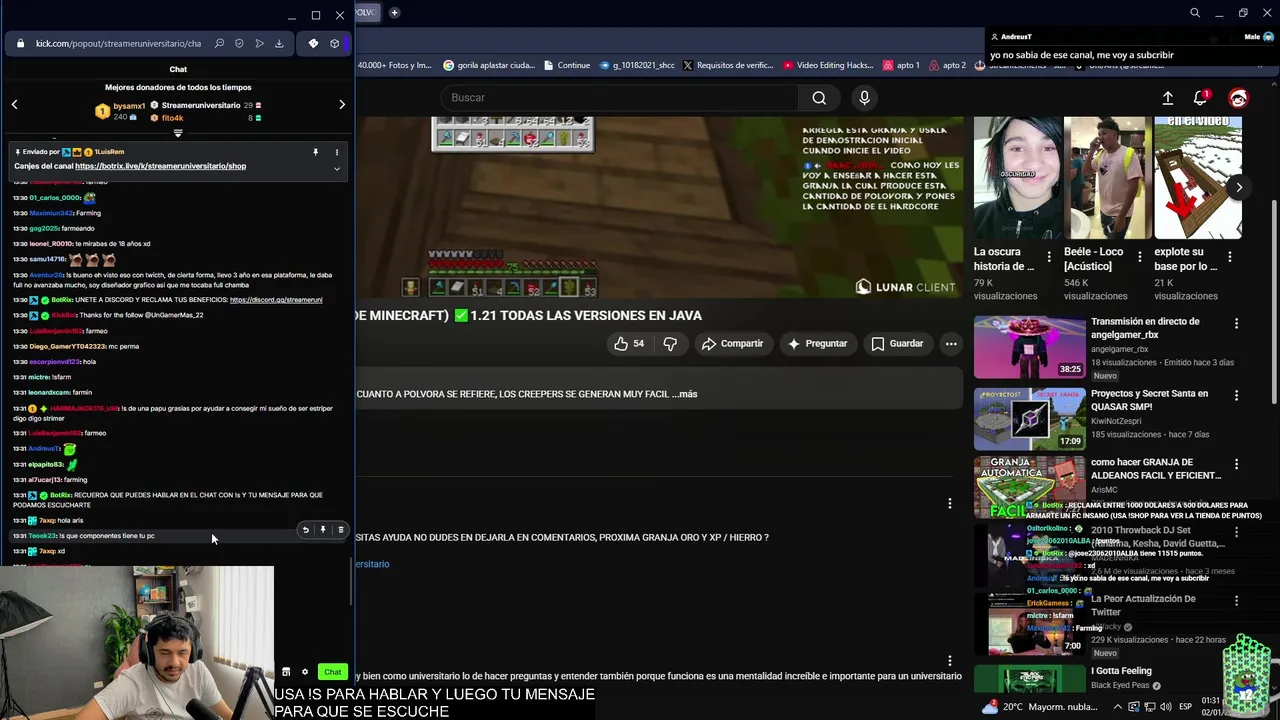Click the lock site-info icon beside kick.com URL

coord(20,44)
